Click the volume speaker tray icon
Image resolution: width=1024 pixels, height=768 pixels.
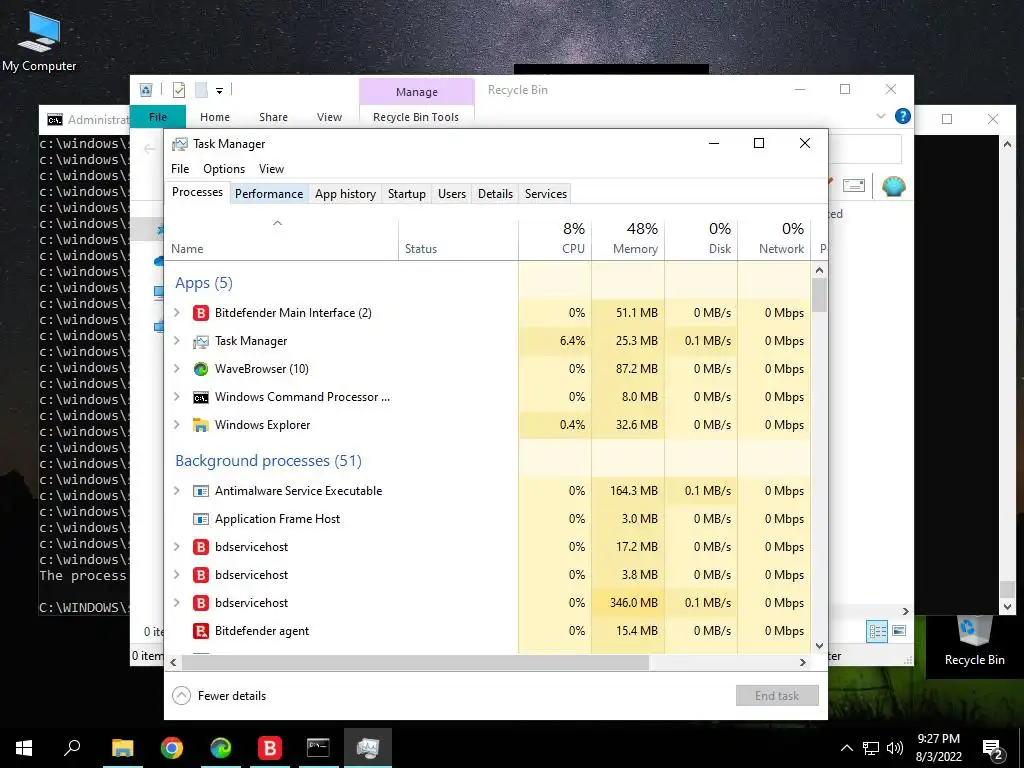(895, 748)
